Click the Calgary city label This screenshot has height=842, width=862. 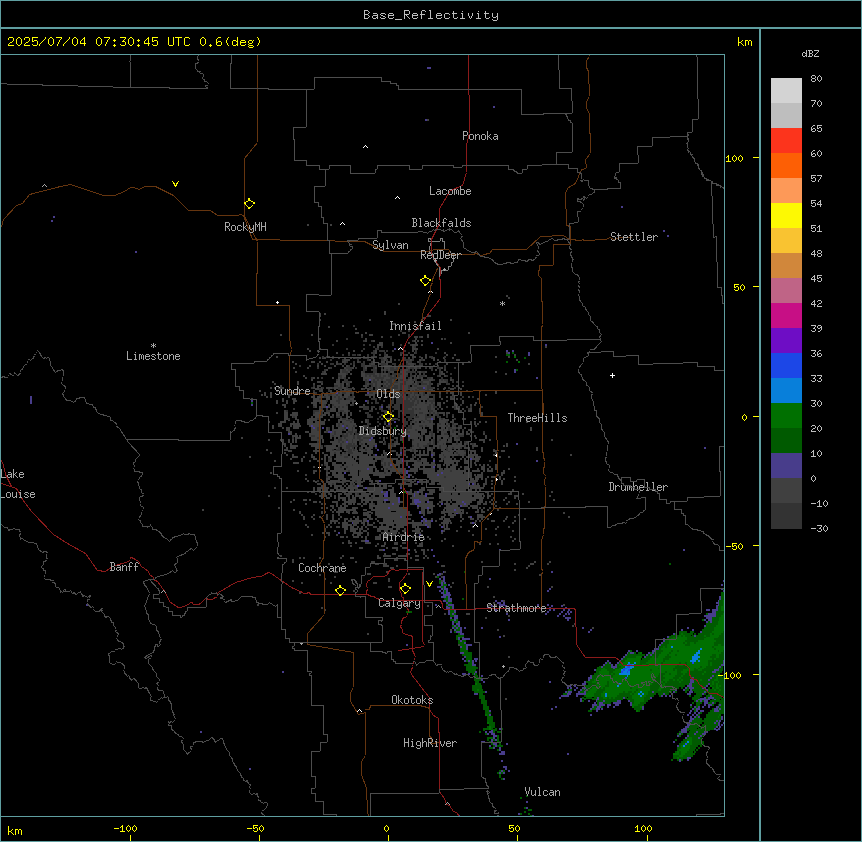(x=399, y=603)
